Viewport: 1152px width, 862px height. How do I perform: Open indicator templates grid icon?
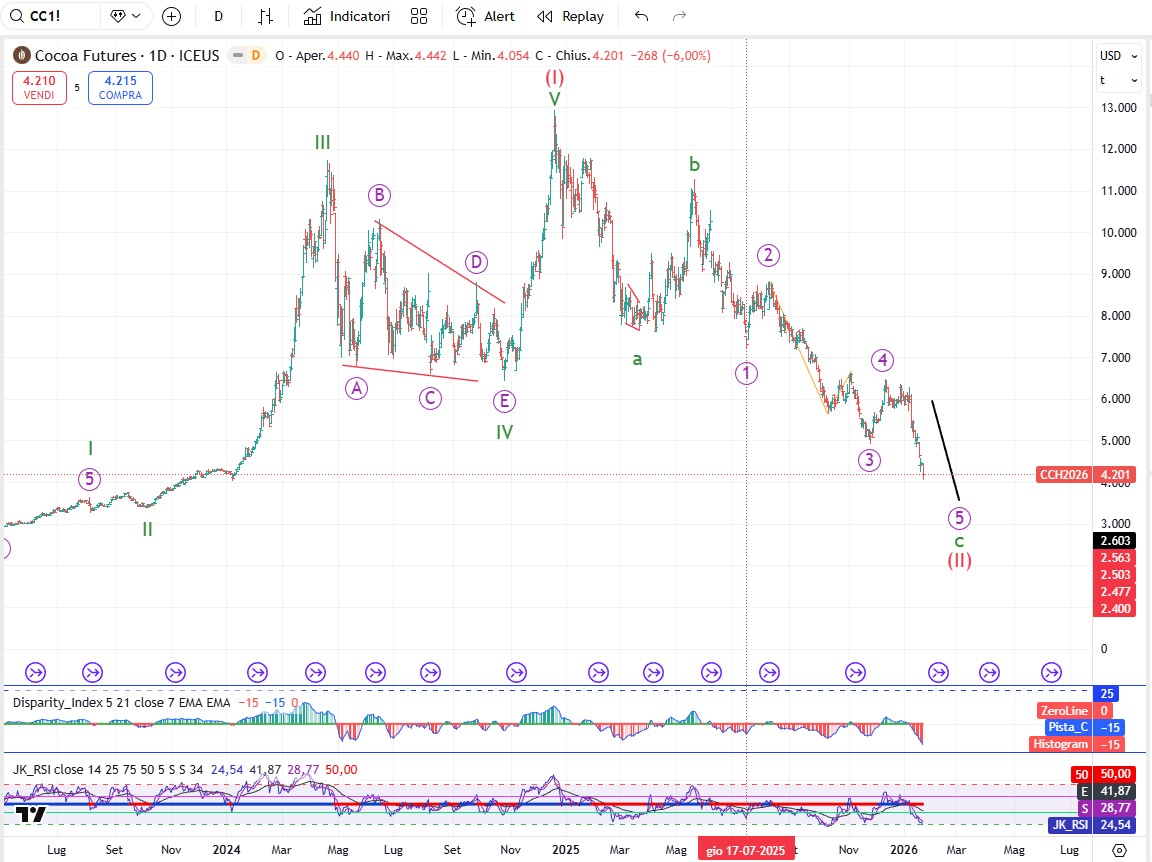(419, 16)
